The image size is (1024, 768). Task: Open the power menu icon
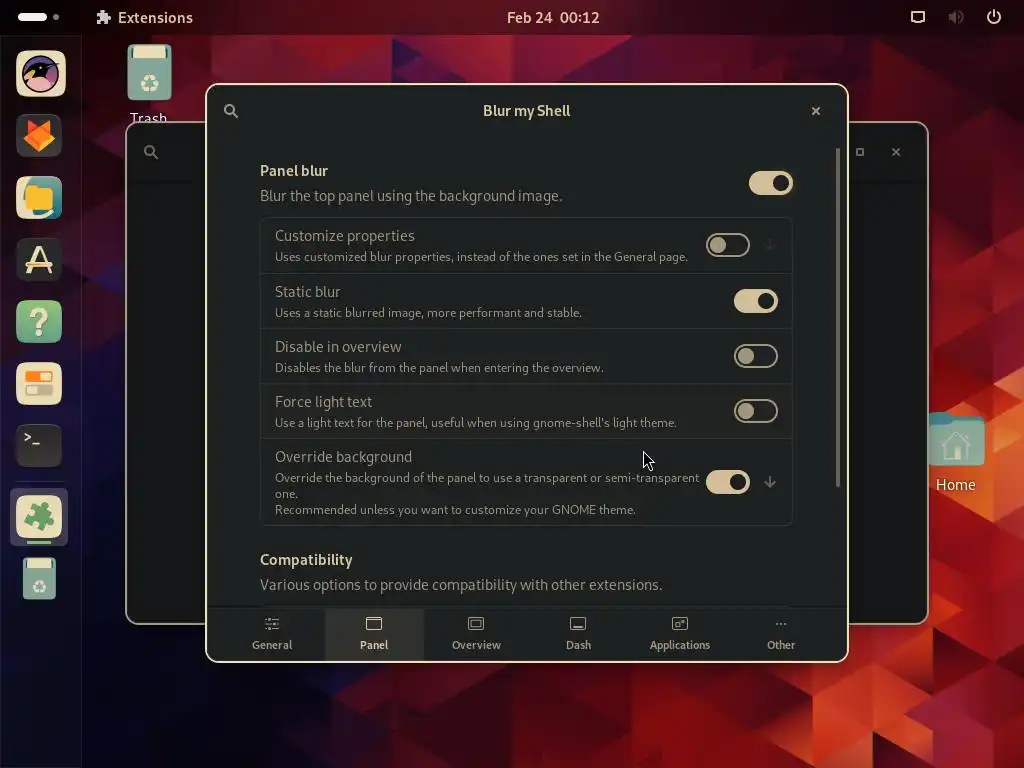coord(994,17)
